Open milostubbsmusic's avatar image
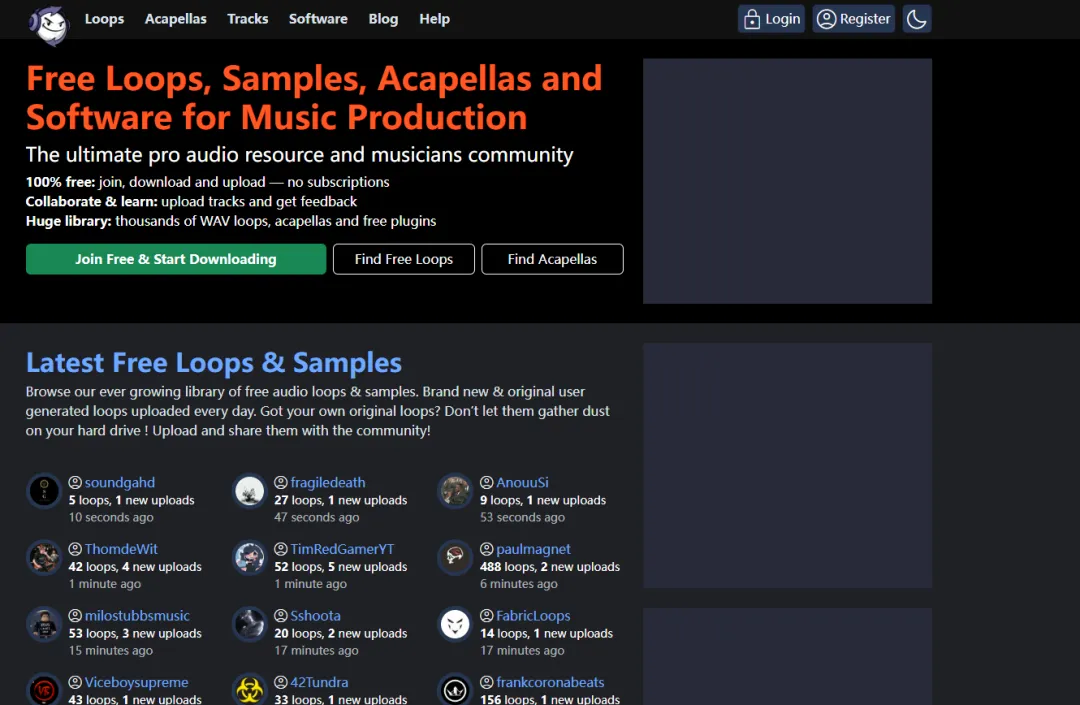The width and height of the screenshot is (1080, 705). coord(44,624)
